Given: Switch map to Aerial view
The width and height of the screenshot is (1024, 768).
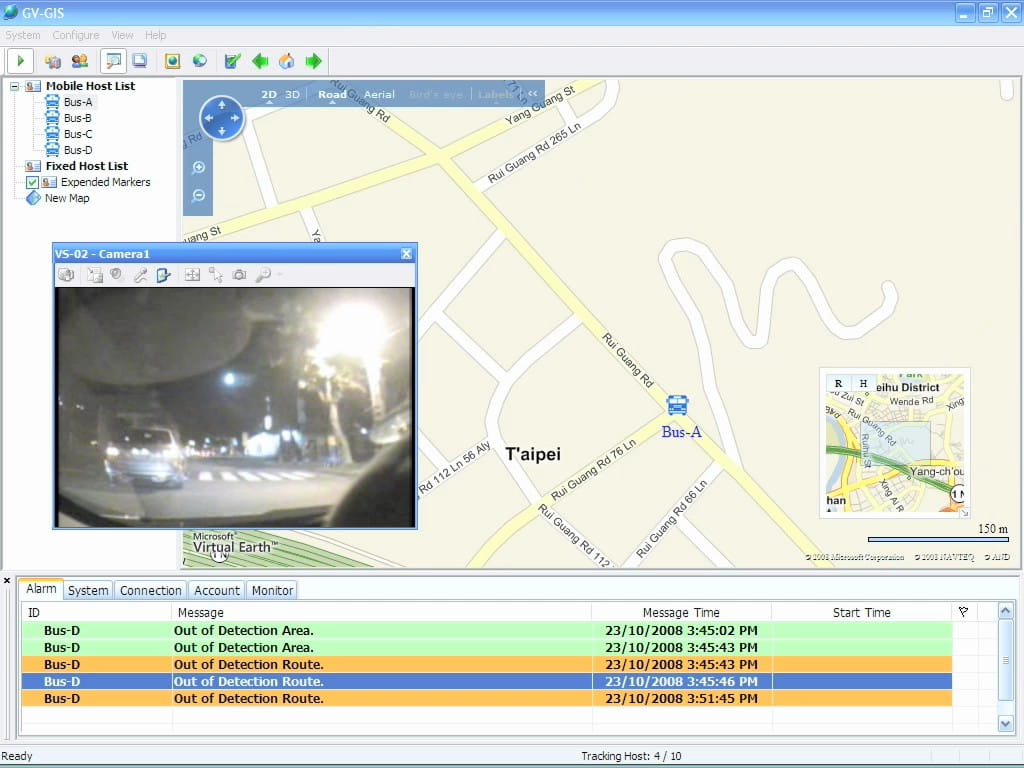Looking at the screenshot, I should [x=379, y=95].
